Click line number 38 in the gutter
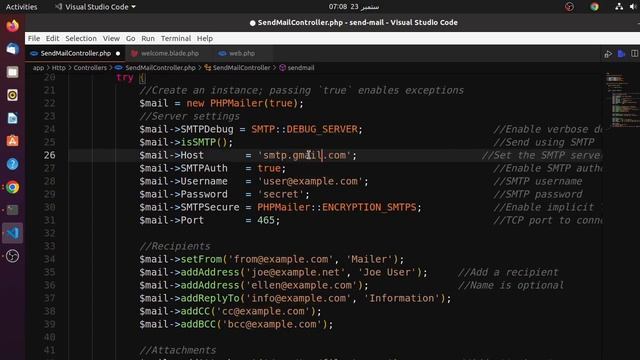The image size is (640, 360). (49, 311)
